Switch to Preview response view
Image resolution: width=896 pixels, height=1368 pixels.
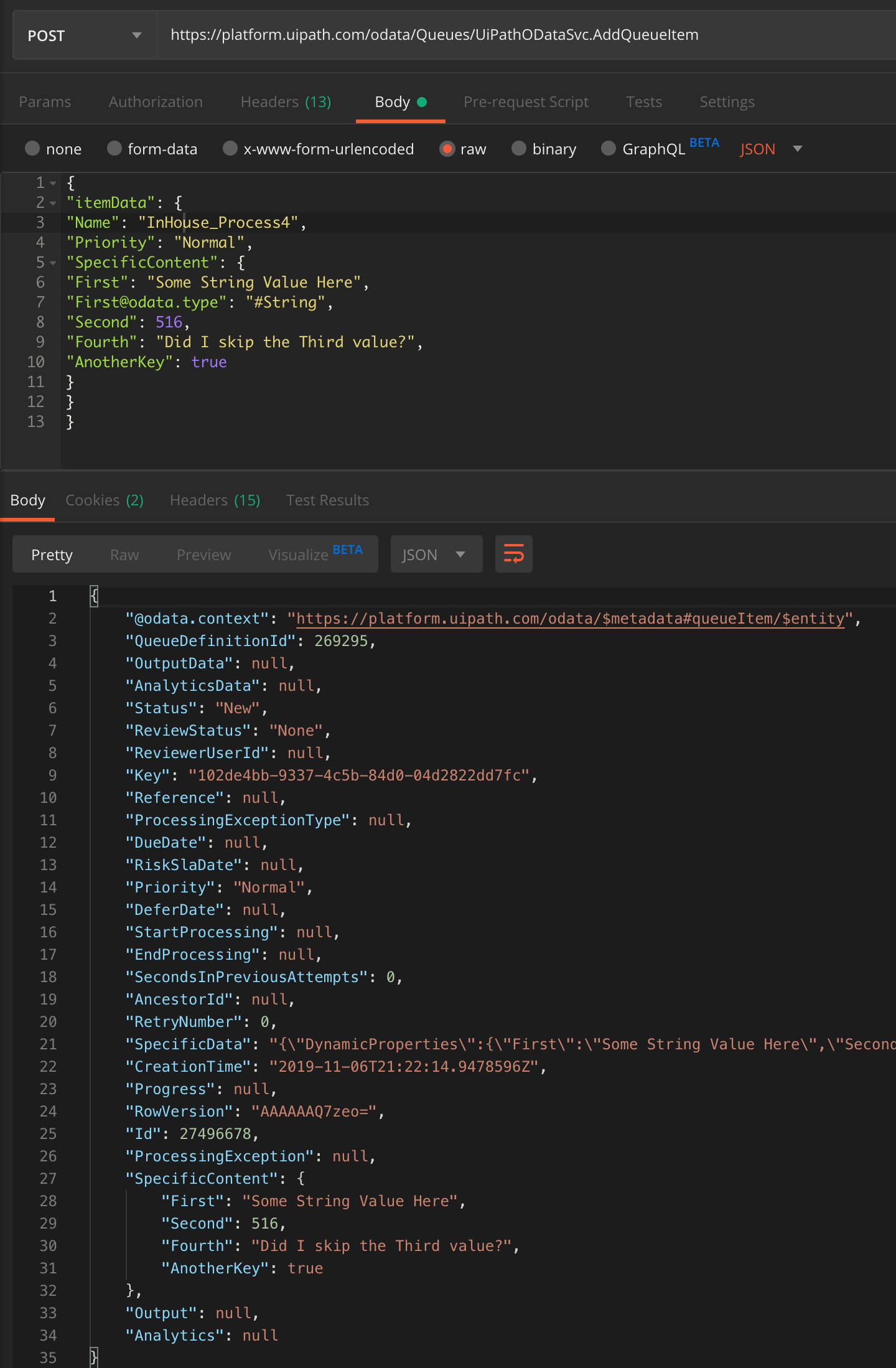[x=203, y=555]
